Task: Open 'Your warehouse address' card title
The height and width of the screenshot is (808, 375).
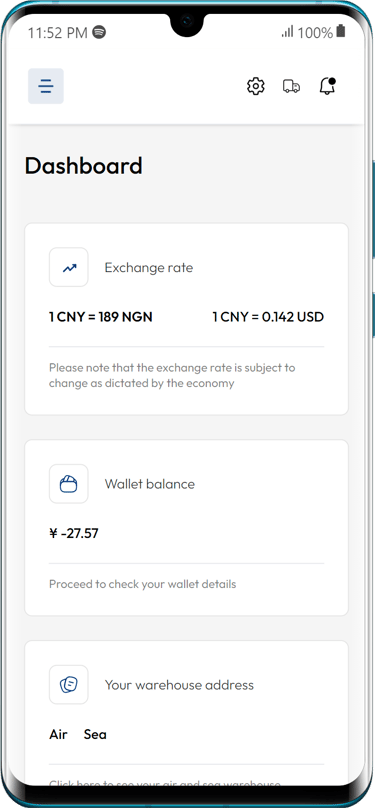Action: [x=179, y=685]
